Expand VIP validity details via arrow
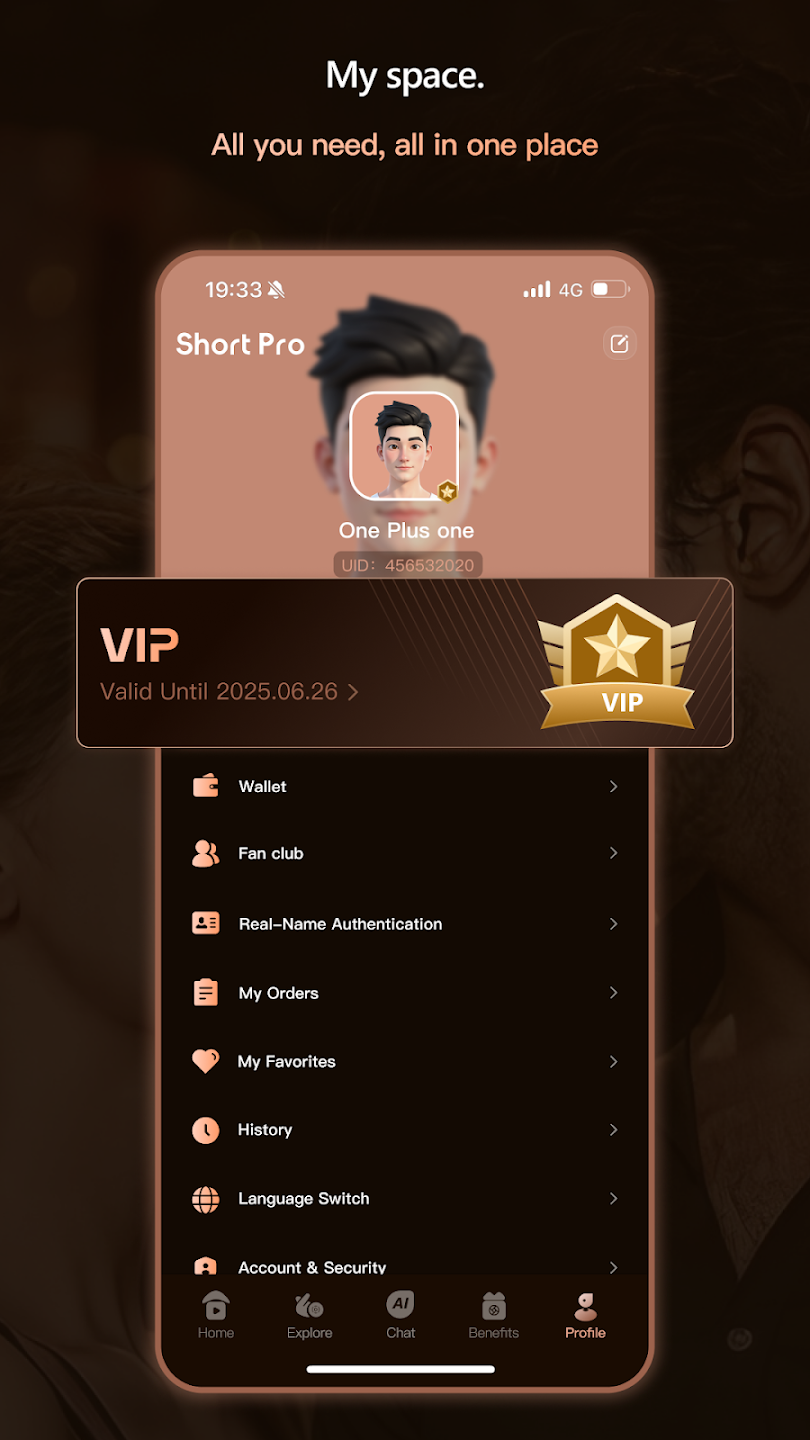 [x=352, y=692]
